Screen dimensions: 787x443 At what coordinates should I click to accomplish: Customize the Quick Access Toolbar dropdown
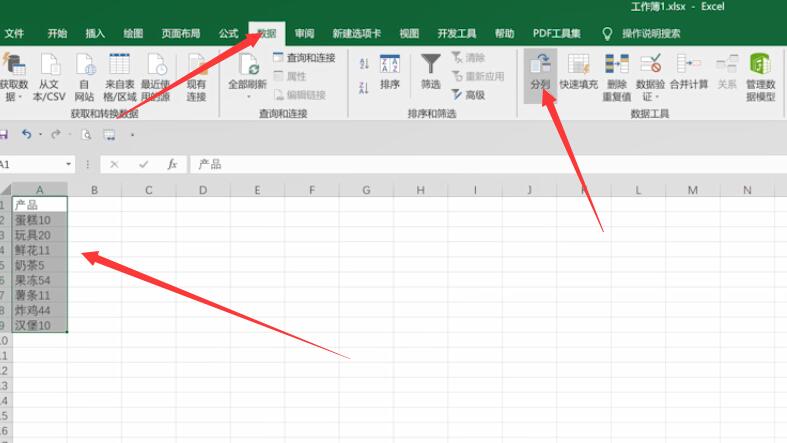(132, 134)
